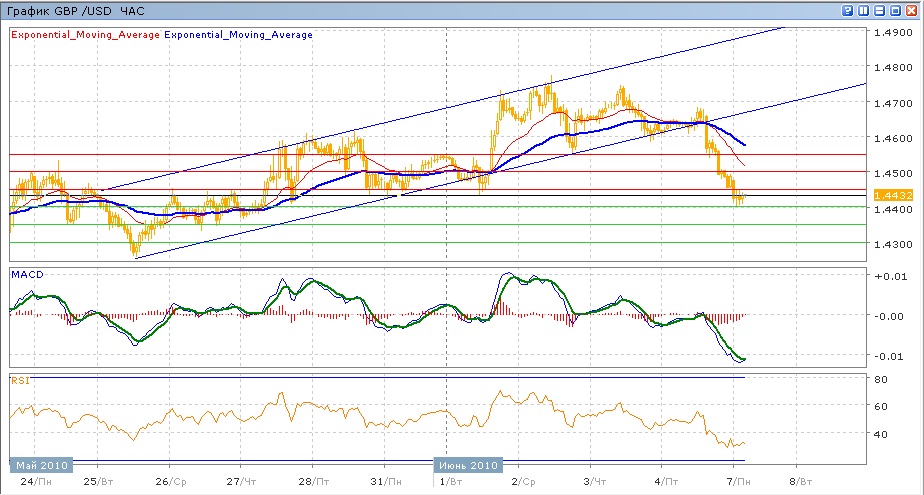924x495 pixels.
Task: Select the 1/Вт date on time axis
Action: tap(451, 482)
